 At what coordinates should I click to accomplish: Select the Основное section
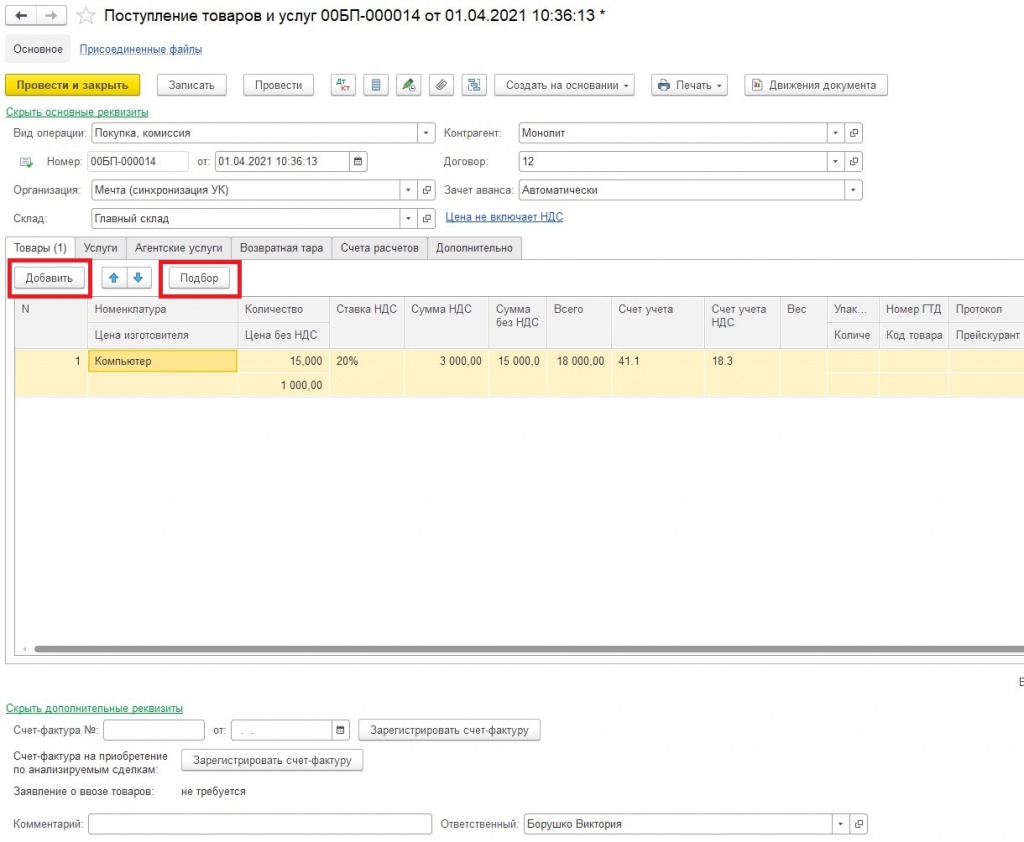(38, 49)
